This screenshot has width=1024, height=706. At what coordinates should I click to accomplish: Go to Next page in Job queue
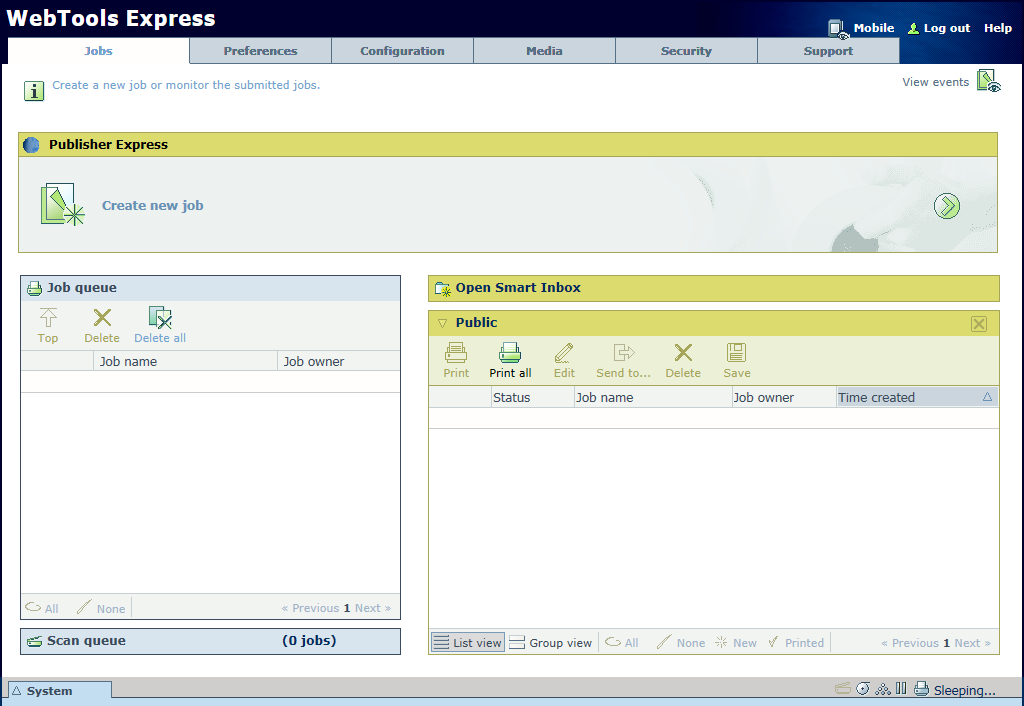373,608
